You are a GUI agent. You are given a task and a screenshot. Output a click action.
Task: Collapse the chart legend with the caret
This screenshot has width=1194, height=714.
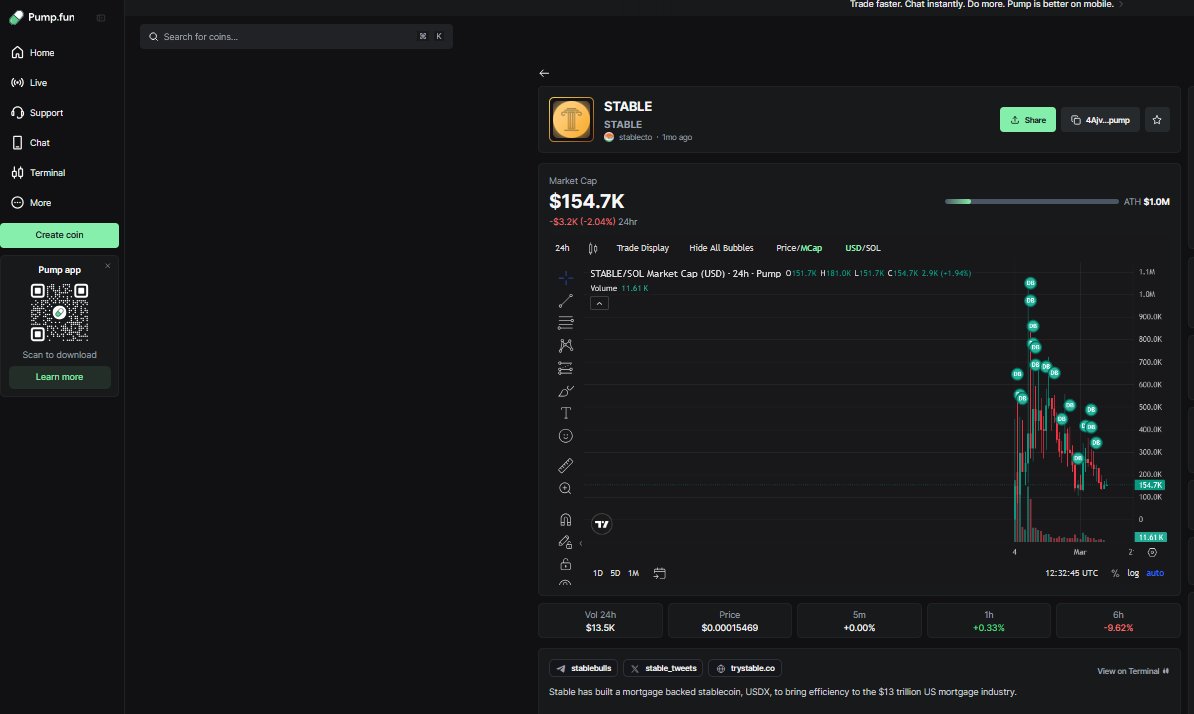tap(599, 303)
